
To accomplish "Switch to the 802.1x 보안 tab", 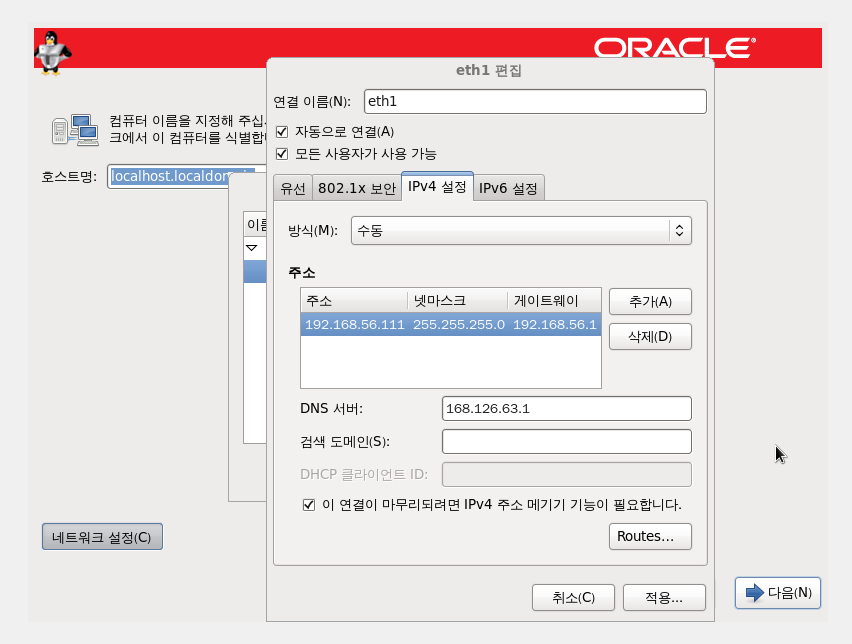I will point(356,188).
